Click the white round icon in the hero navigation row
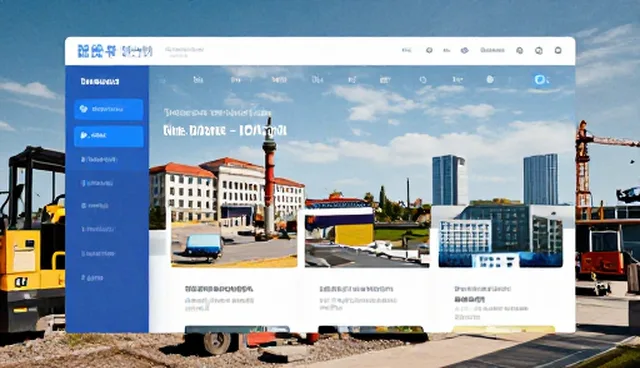The image size is (640, 368). coord(490,79)
